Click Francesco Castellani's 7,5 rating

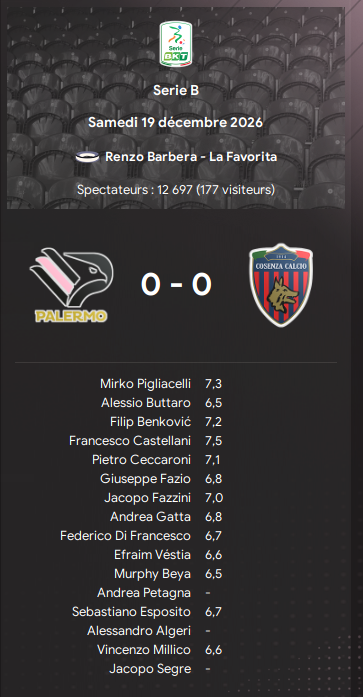click(213, 441)
